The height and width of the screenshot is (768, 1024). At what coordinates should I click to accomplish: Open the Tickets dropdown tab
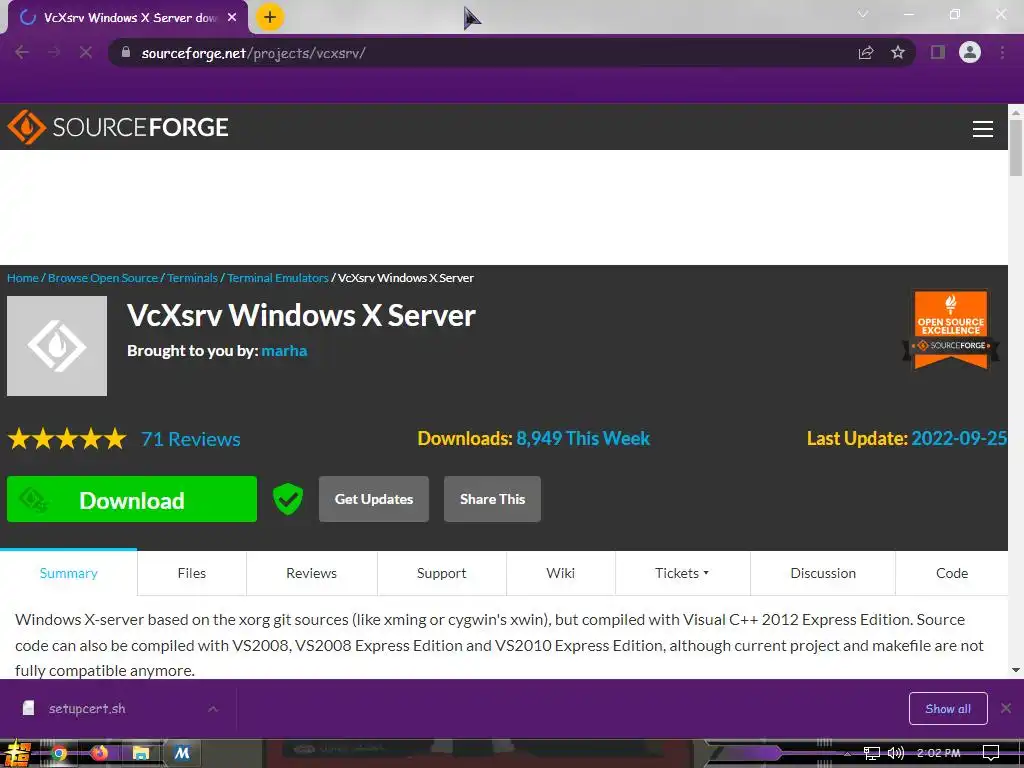[682, 573]
